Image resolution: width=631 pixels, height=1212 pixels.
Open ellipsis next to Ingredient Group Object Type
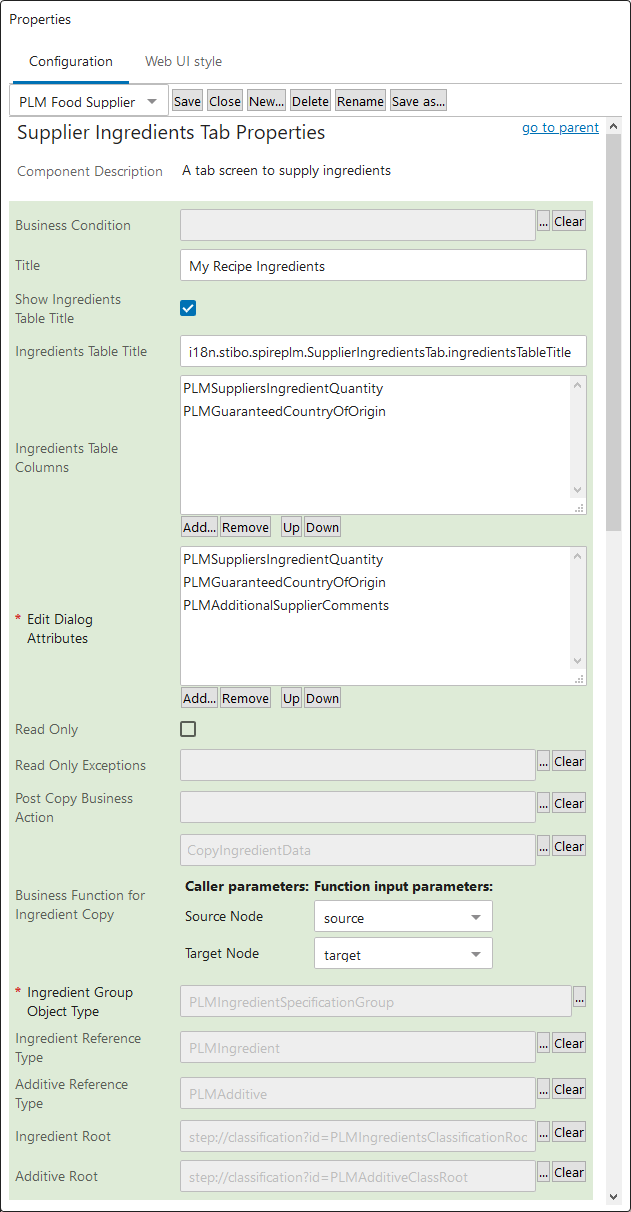pyautogui.click(x=579, y=996)
